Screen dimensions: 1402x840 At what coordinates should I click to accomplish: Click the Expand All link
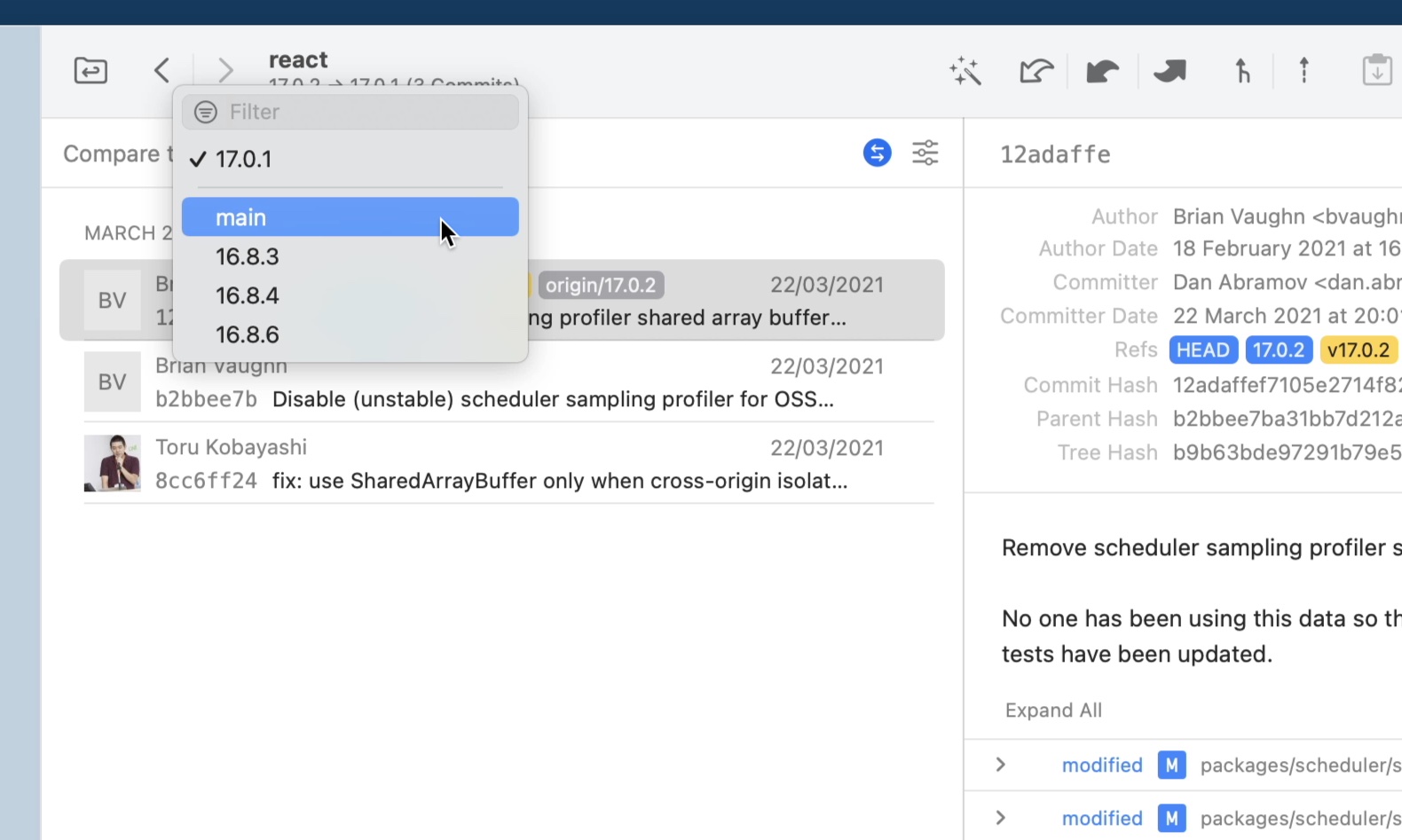(x=1053, y=710)
